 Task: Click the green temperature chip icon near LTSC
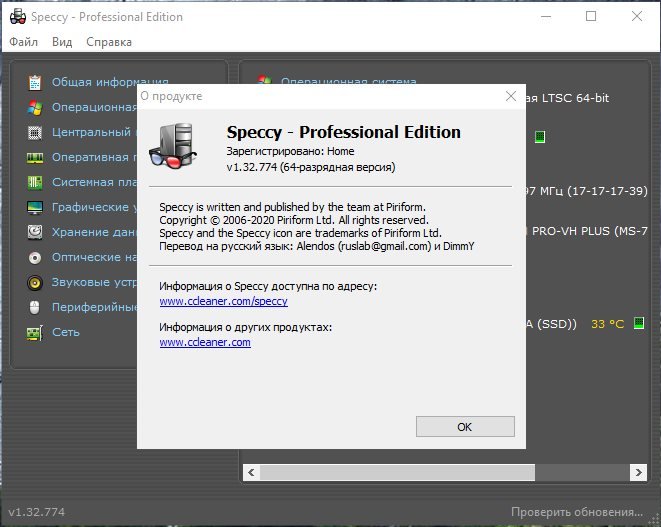click(540, 137)
